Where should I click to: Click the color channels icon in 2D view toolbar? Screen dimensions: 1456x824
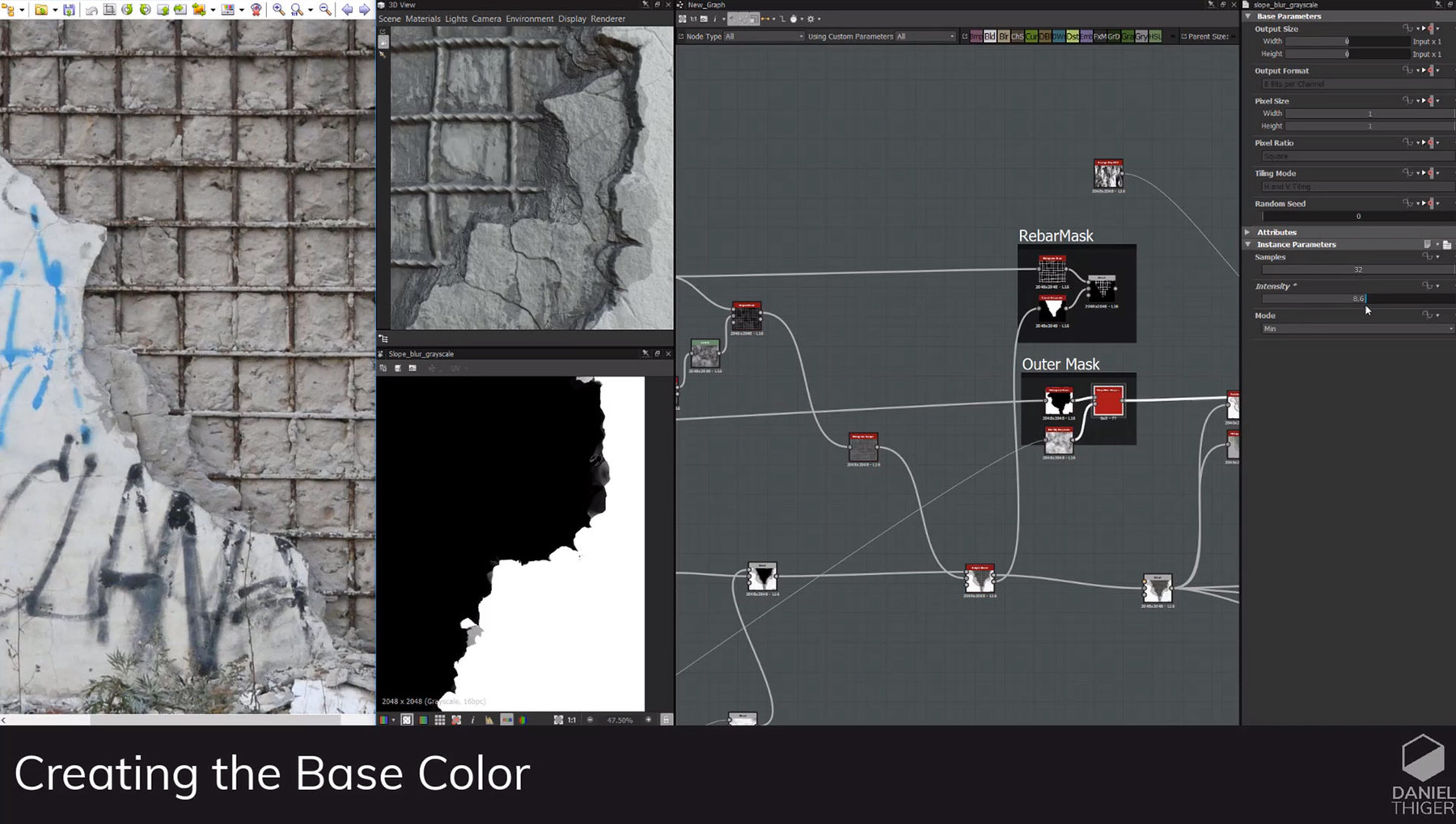coord(382,720)
